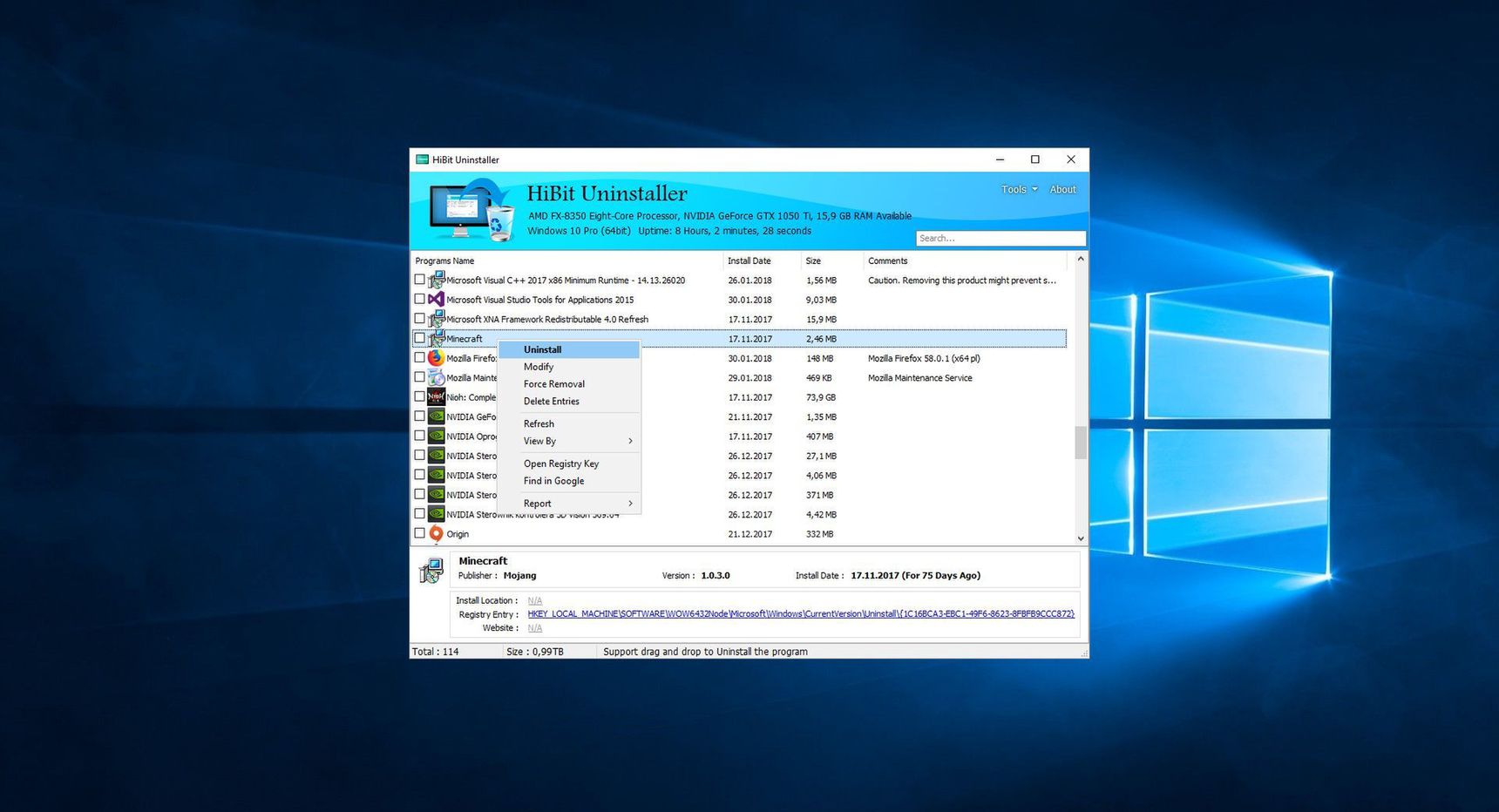
Task: Click the NVIDIA icon in the 4,42 MB row
Action: click(x=436, y=514)
